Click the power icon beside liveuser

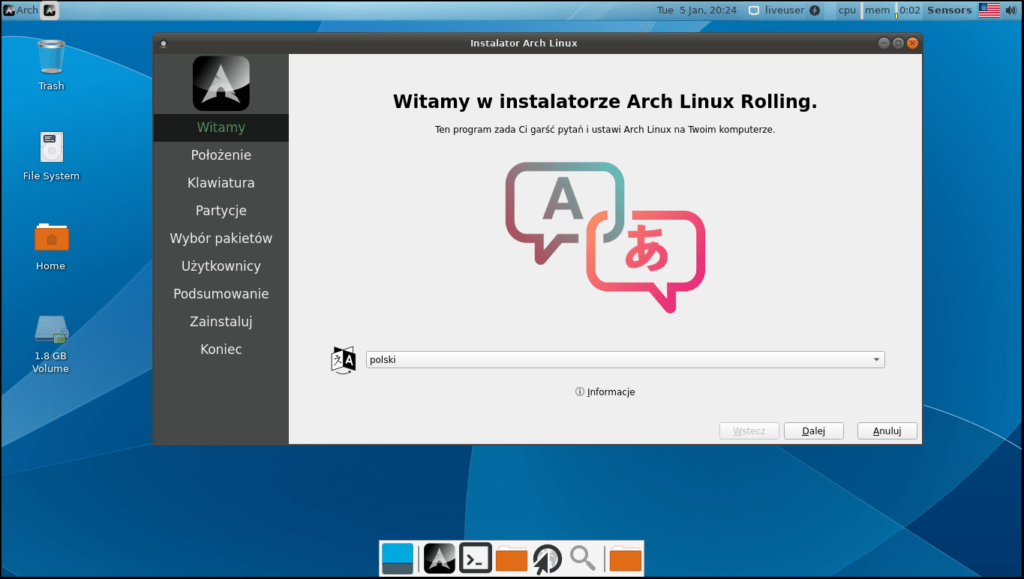point(814,10)
